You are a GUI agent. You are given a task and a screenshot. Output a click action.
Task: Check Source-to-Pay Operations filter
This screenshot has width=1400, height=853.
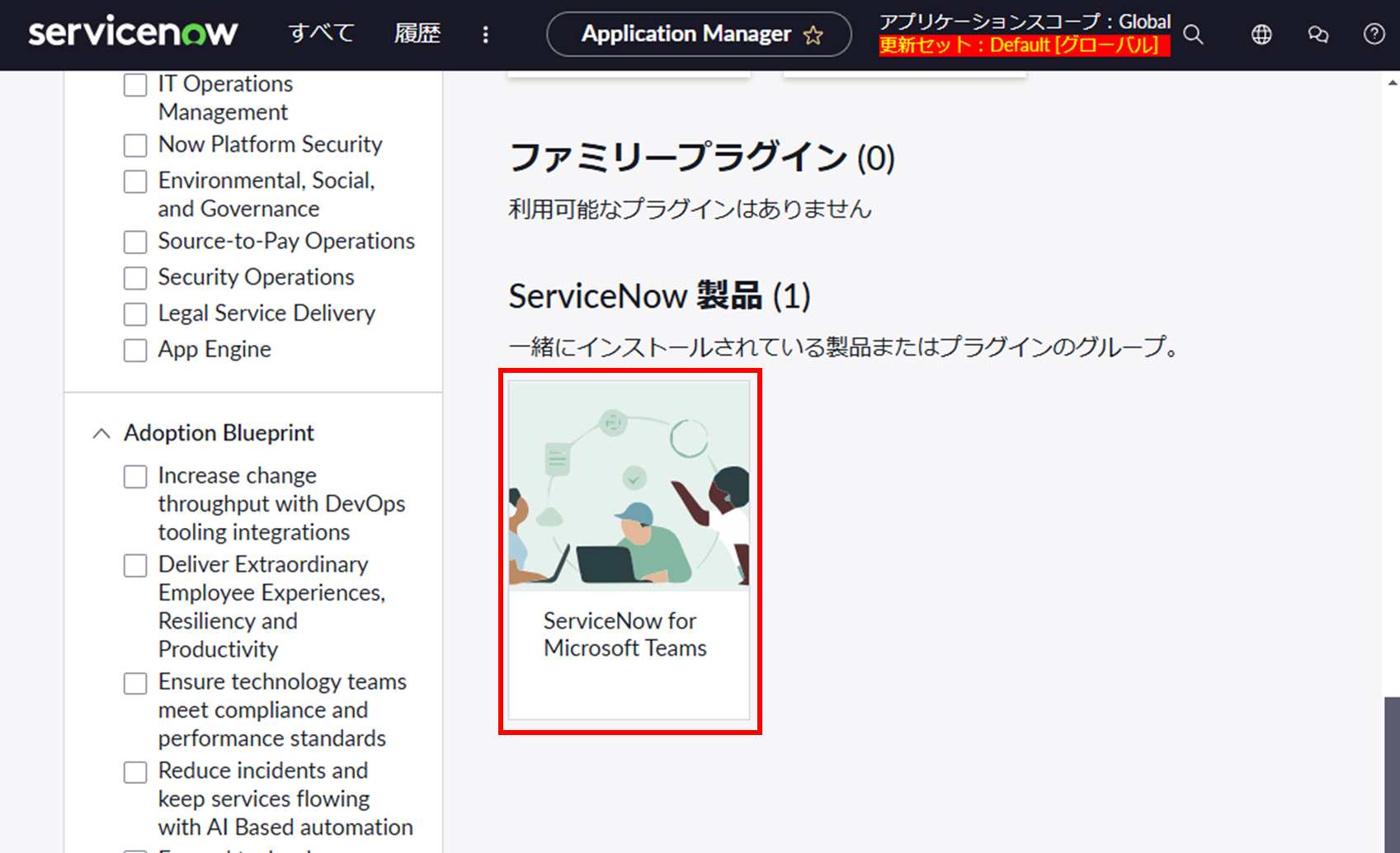tap(135, 242)
